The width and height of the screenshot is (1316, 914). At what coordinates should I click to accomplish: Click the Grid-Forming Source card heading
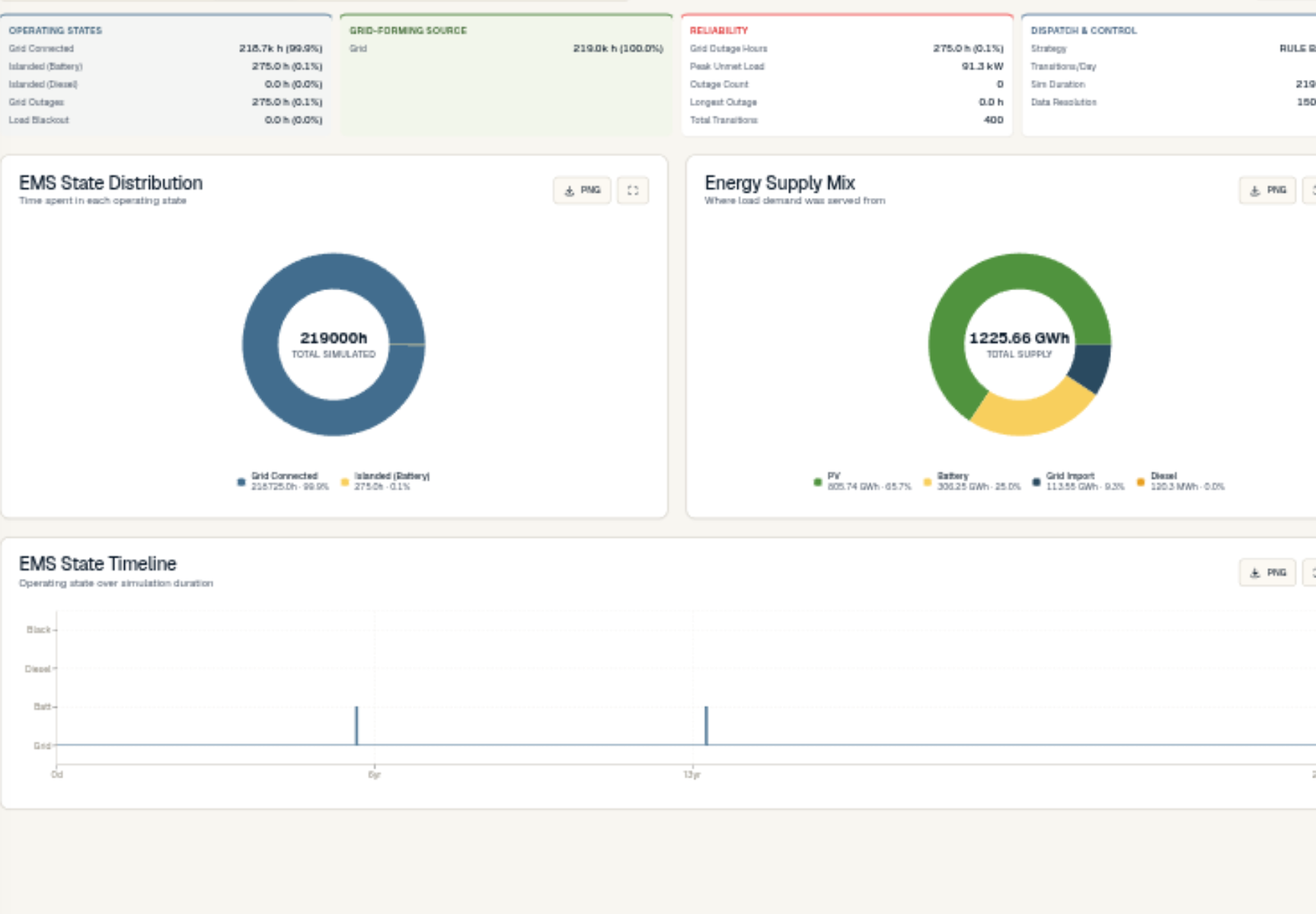coord(408,30)
